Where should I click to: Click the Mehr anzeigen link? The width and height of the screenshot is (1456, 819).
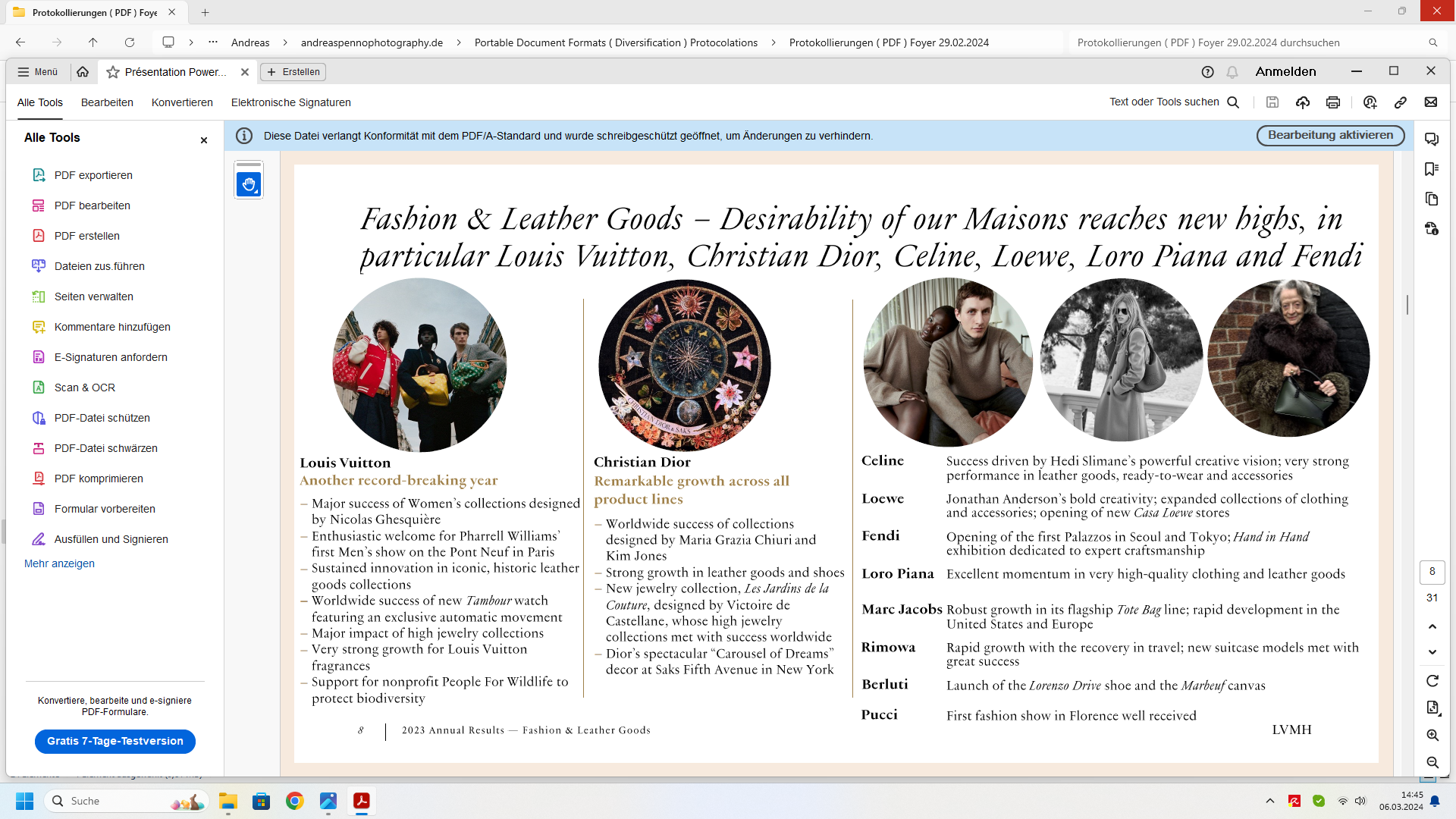point(59,563)
